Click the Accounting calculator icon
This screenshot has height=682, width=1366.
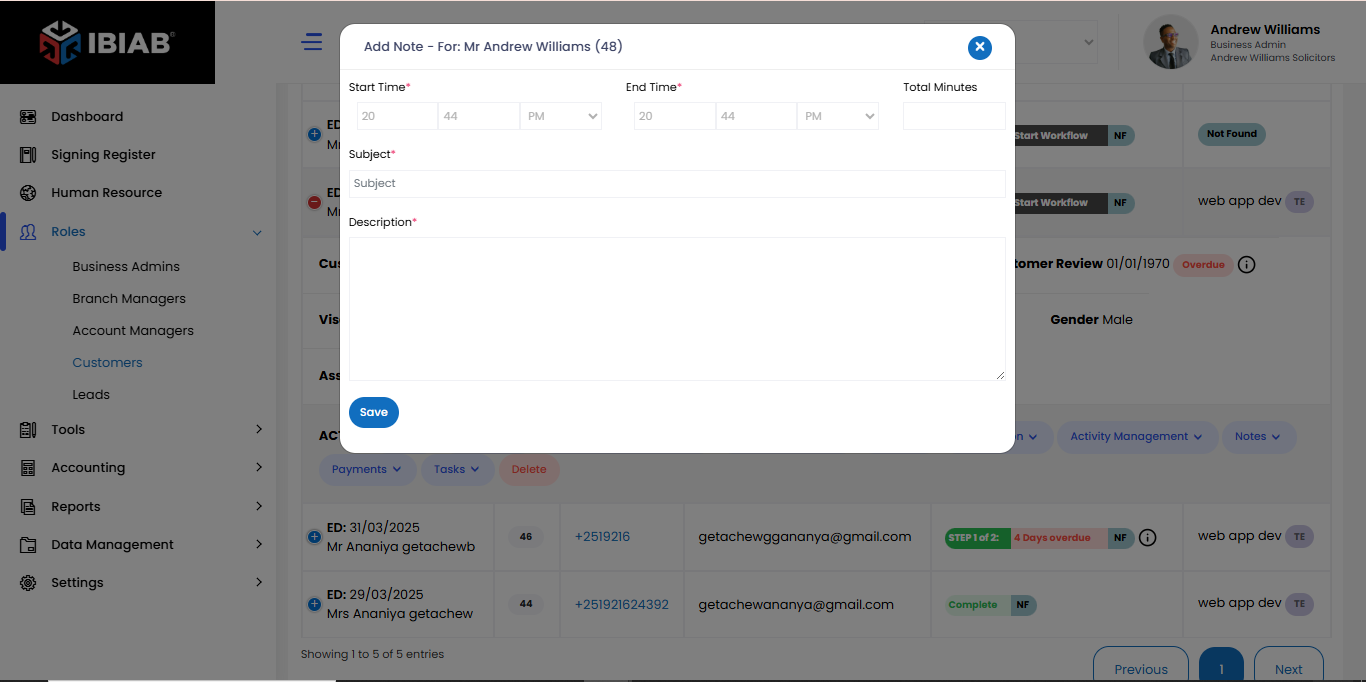28,468
